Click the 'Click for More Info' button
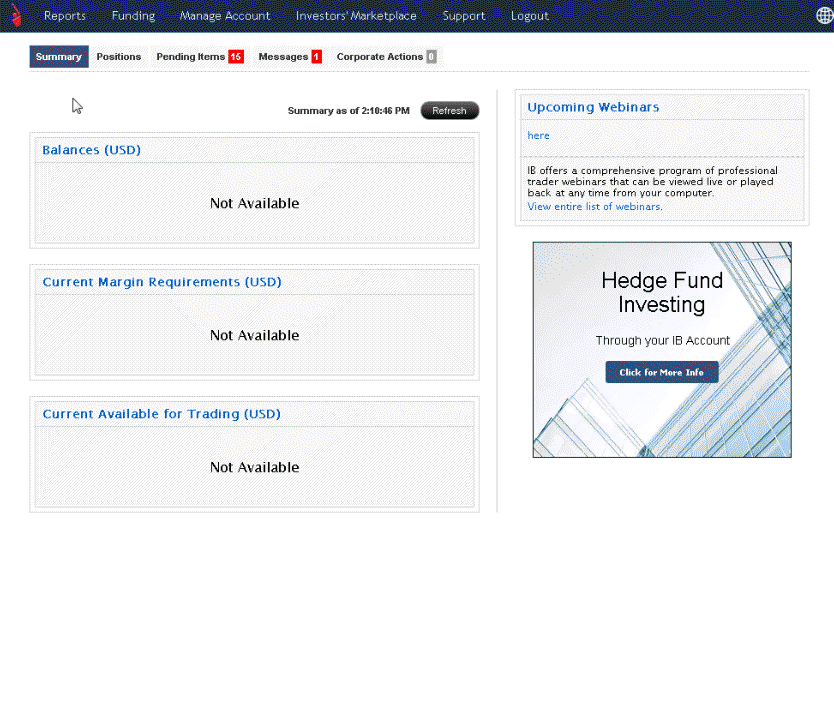This screenshot has width=834, height=720. click(x=662, y=372)
